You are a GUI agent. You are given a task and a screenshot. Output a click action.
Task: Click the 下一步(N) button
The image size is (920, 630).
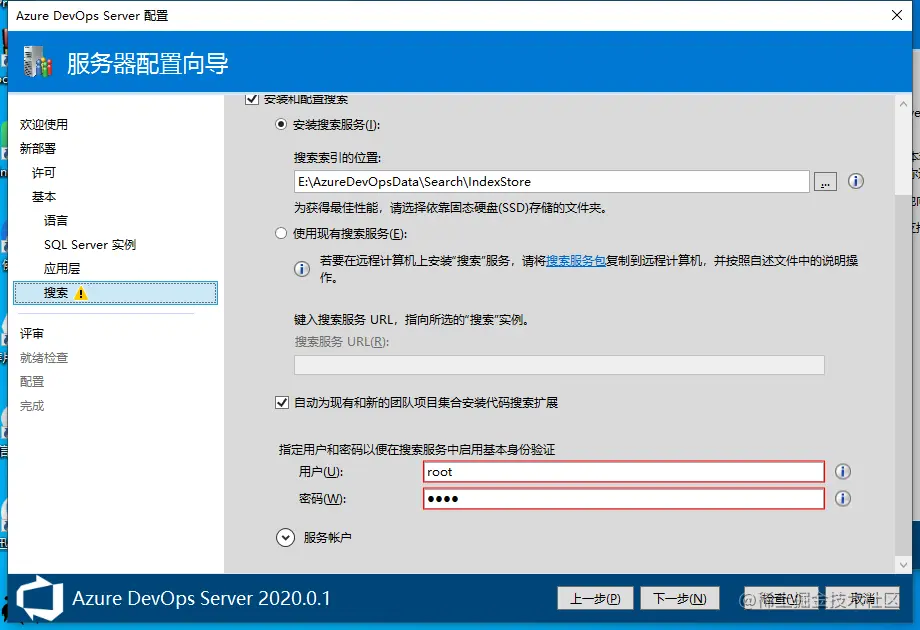(x=679, y=598)
